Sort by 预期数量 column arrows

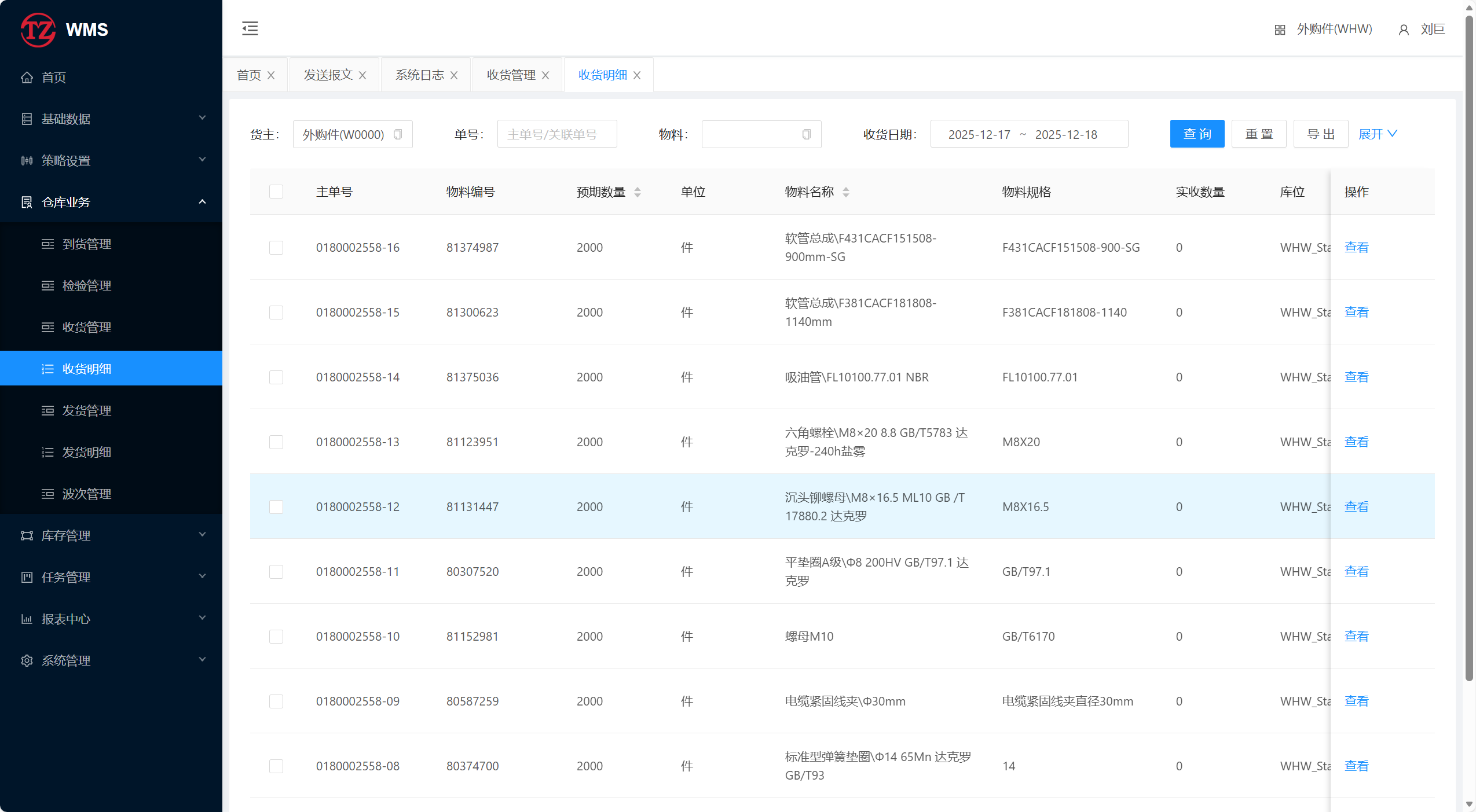click(x=638, y=192)
